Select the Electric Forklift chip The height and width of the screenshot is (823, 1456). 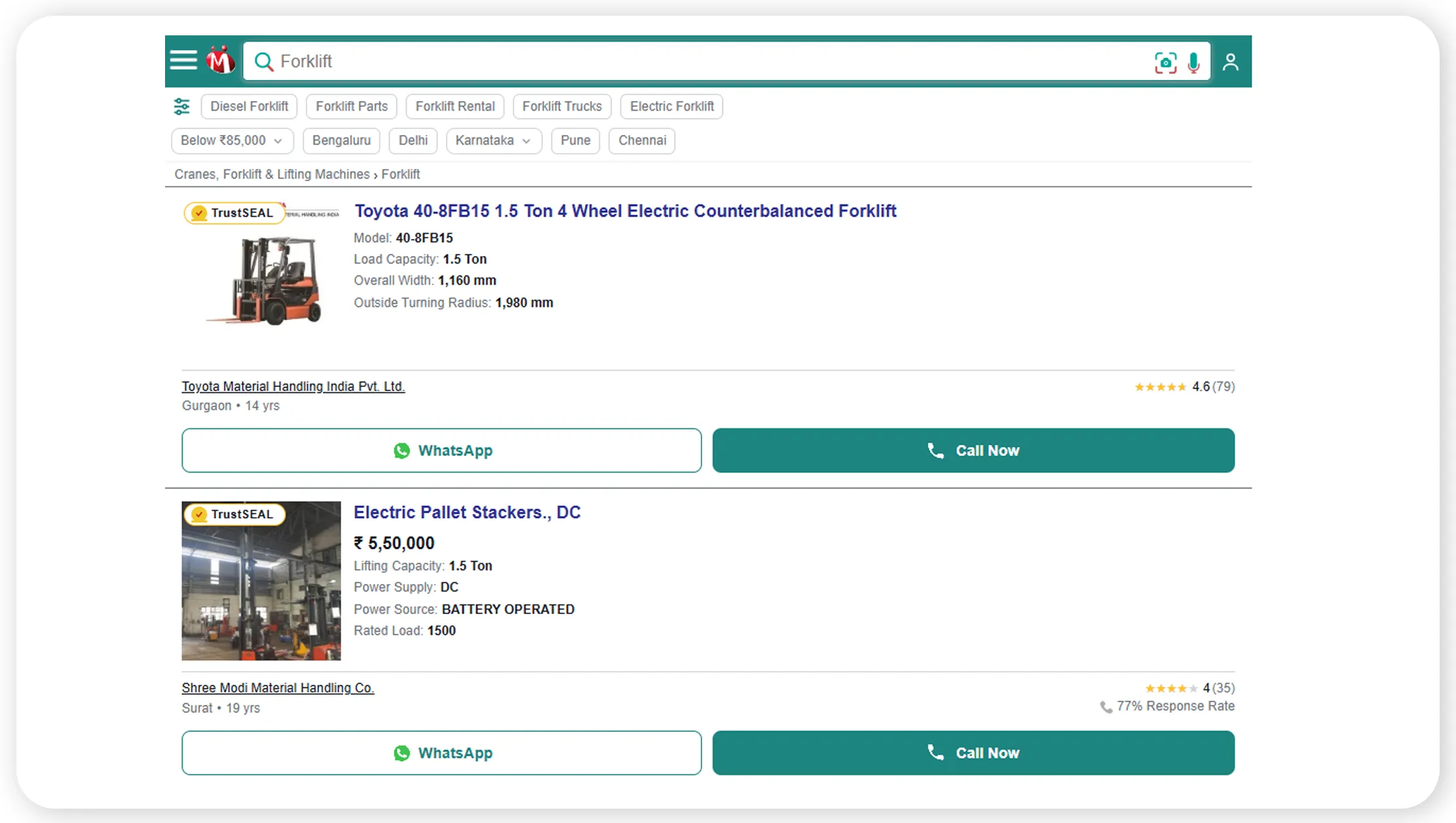[x=671, y=106]
